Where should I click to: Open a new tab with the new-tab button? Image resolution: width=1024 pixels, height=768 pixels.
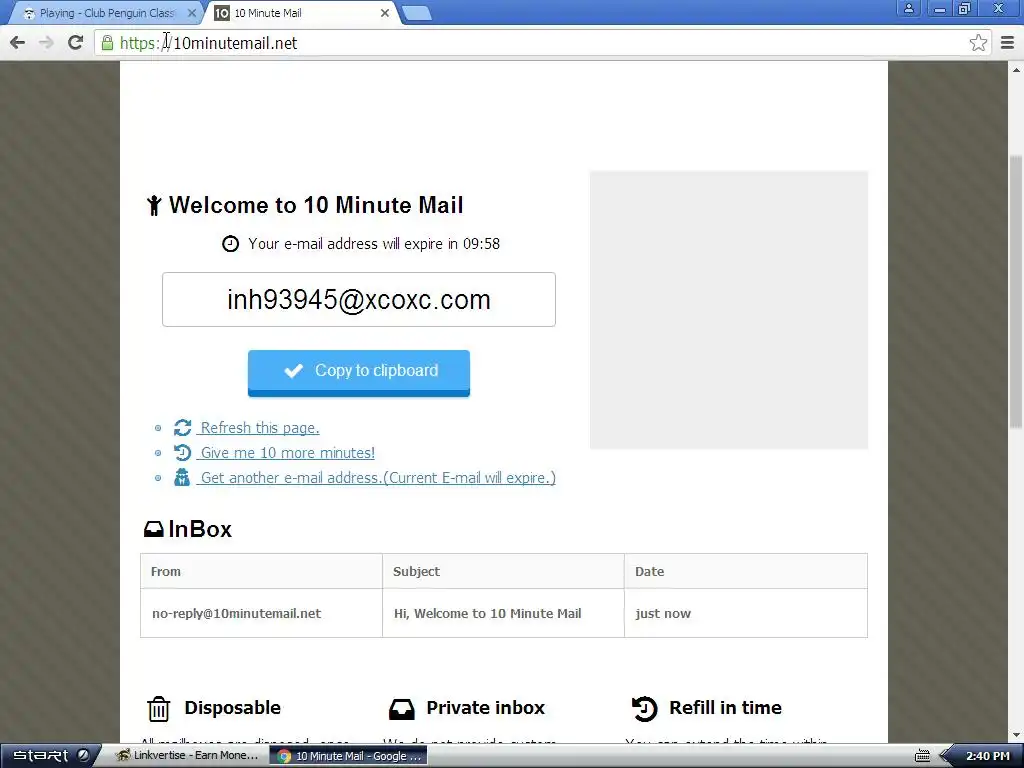tap(416, 13)
